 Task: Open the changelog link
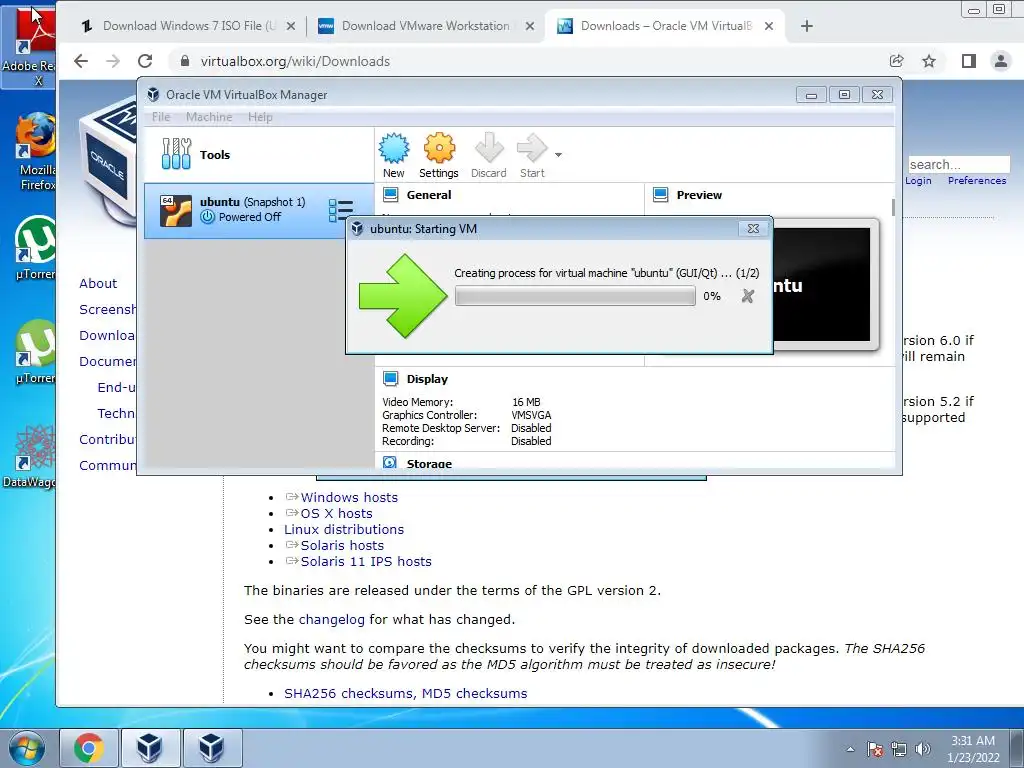[332, 620]
